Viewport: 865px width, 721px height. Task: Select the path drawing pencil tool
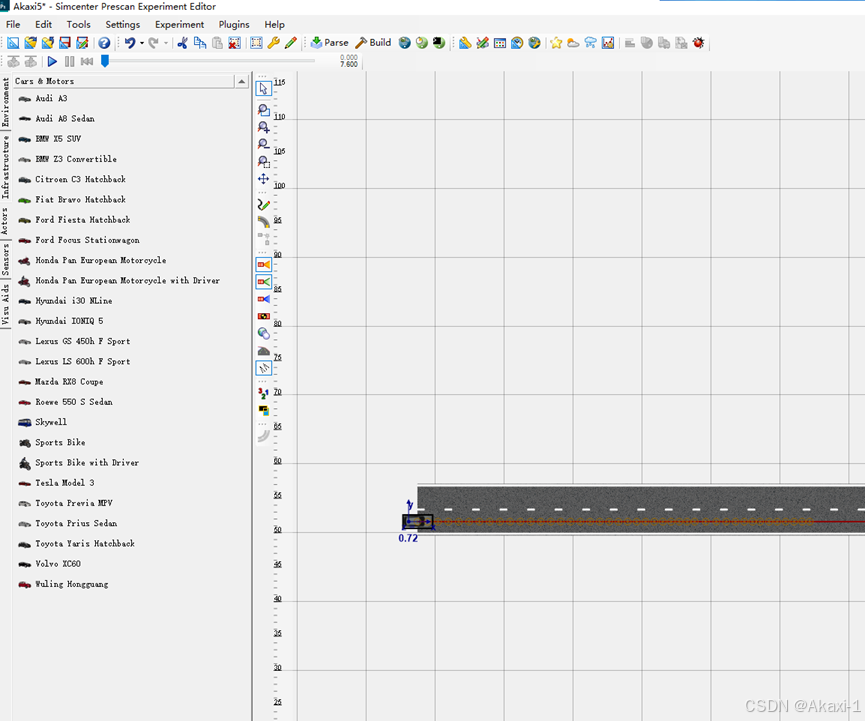click(x=264, y=205)
